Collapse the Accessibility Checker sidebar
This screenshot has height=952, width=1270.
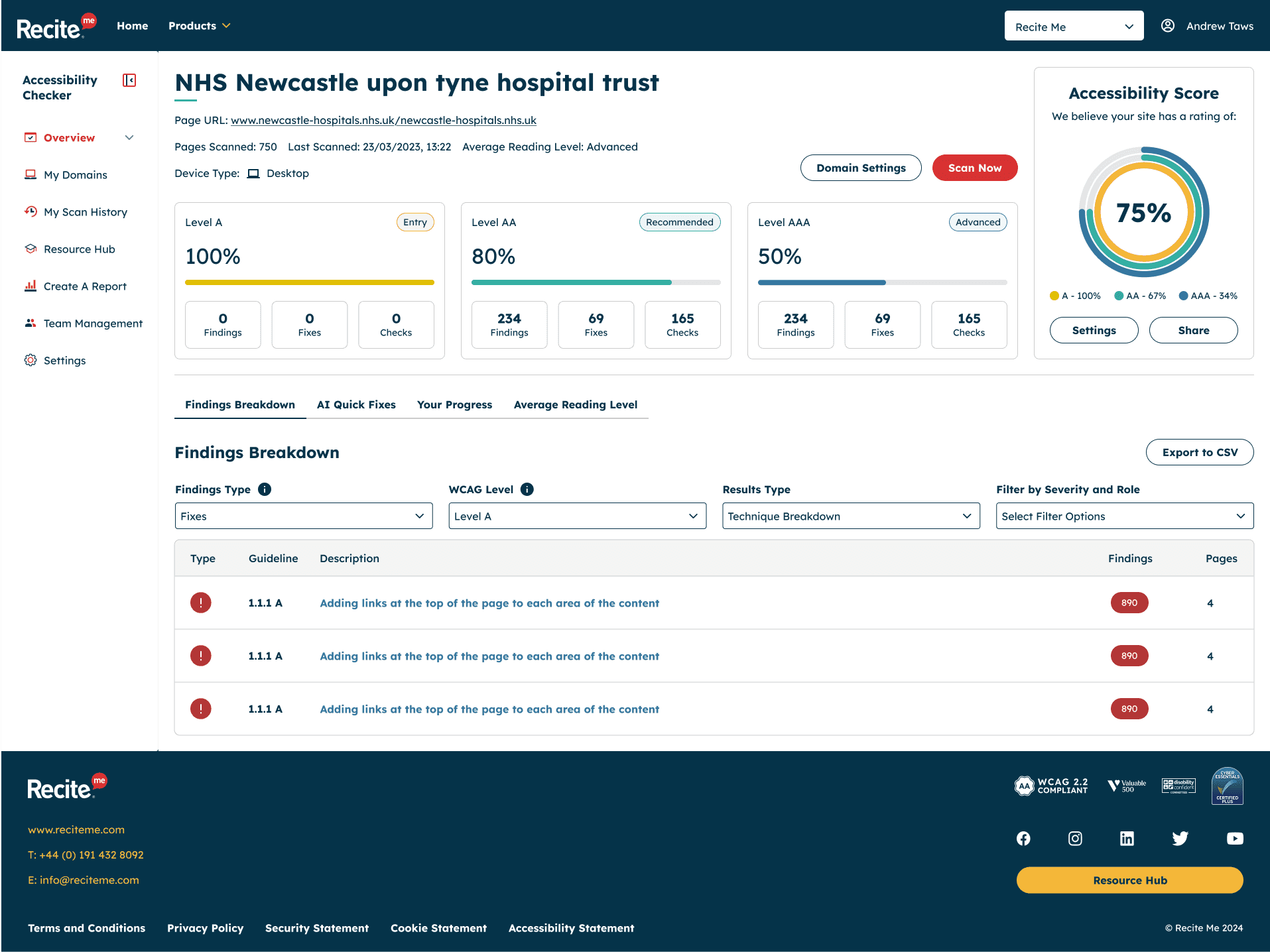pos(129,80)
